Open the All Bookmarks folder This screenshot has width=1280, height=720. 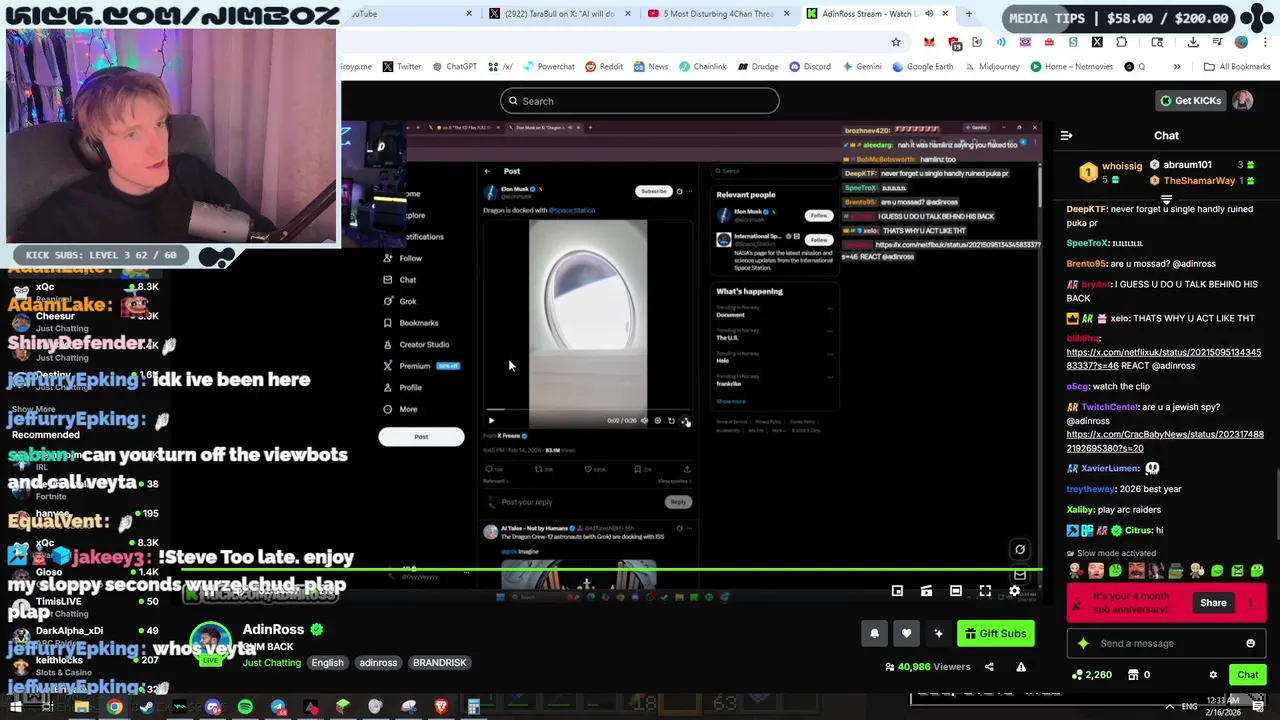tap(1237, 67)
